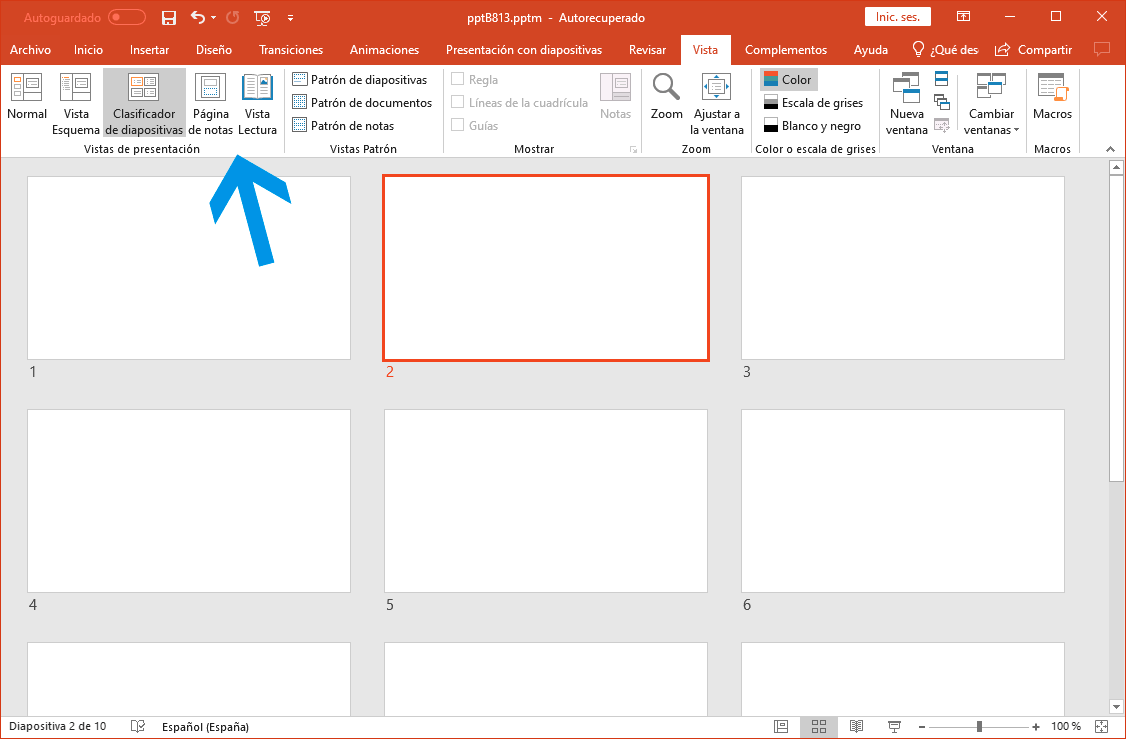Toggle the Regla checkbox
Viewport: 1126px width, 739px height.
(457, 79)
